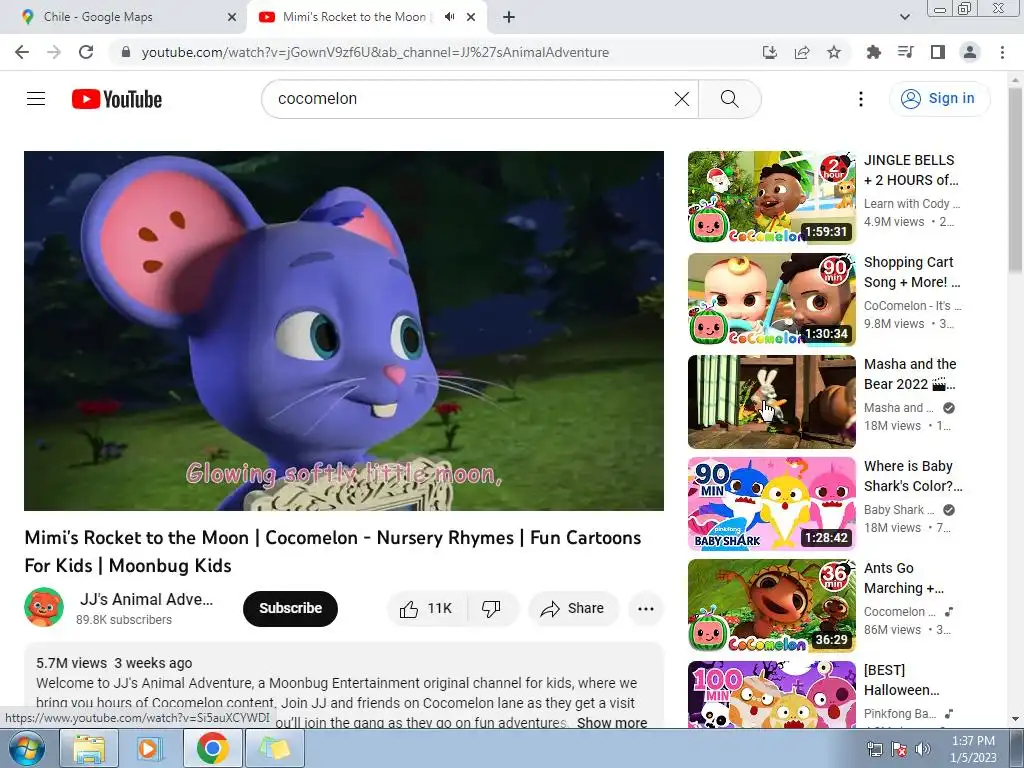Click the install app icon in address bar
This screenshot has width=1024, height=768.
pyautogui.click(x=770, y=52)
